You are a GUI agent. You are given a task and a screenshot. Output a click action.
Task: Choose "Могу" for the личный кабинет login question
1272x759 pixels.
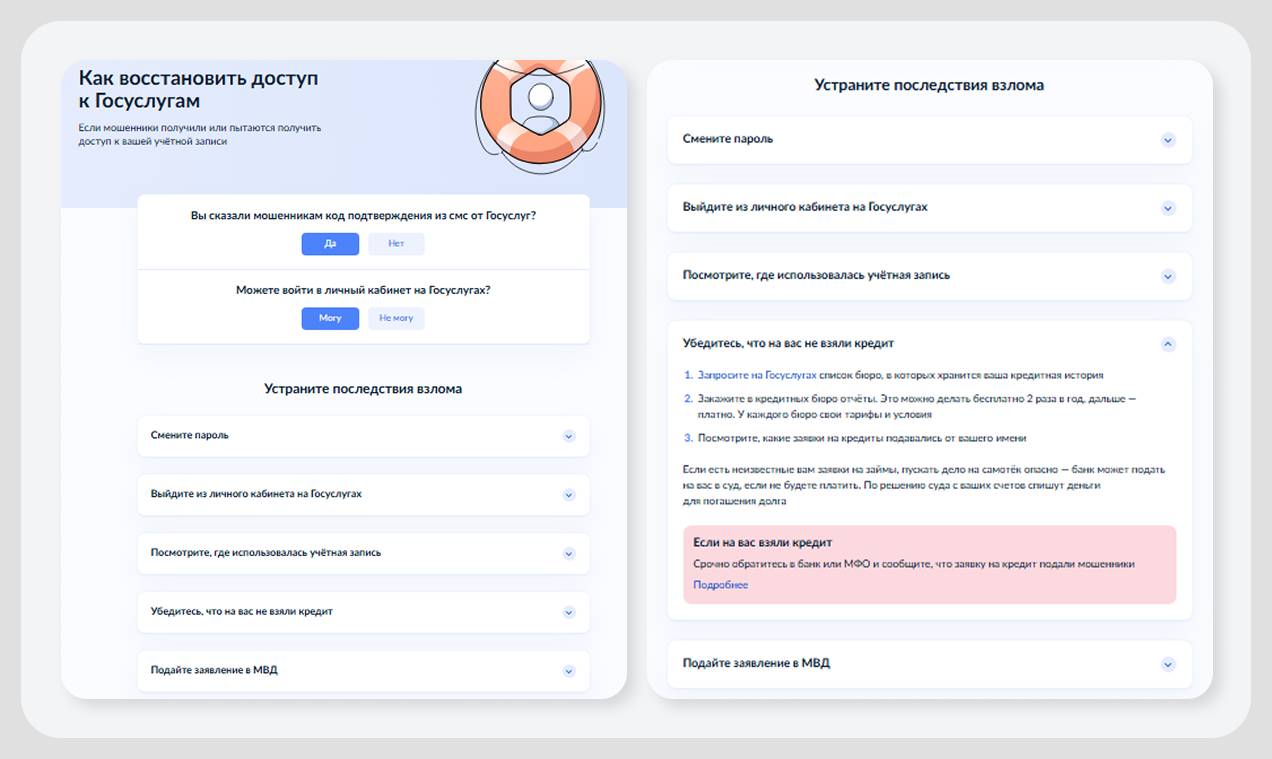330,318
